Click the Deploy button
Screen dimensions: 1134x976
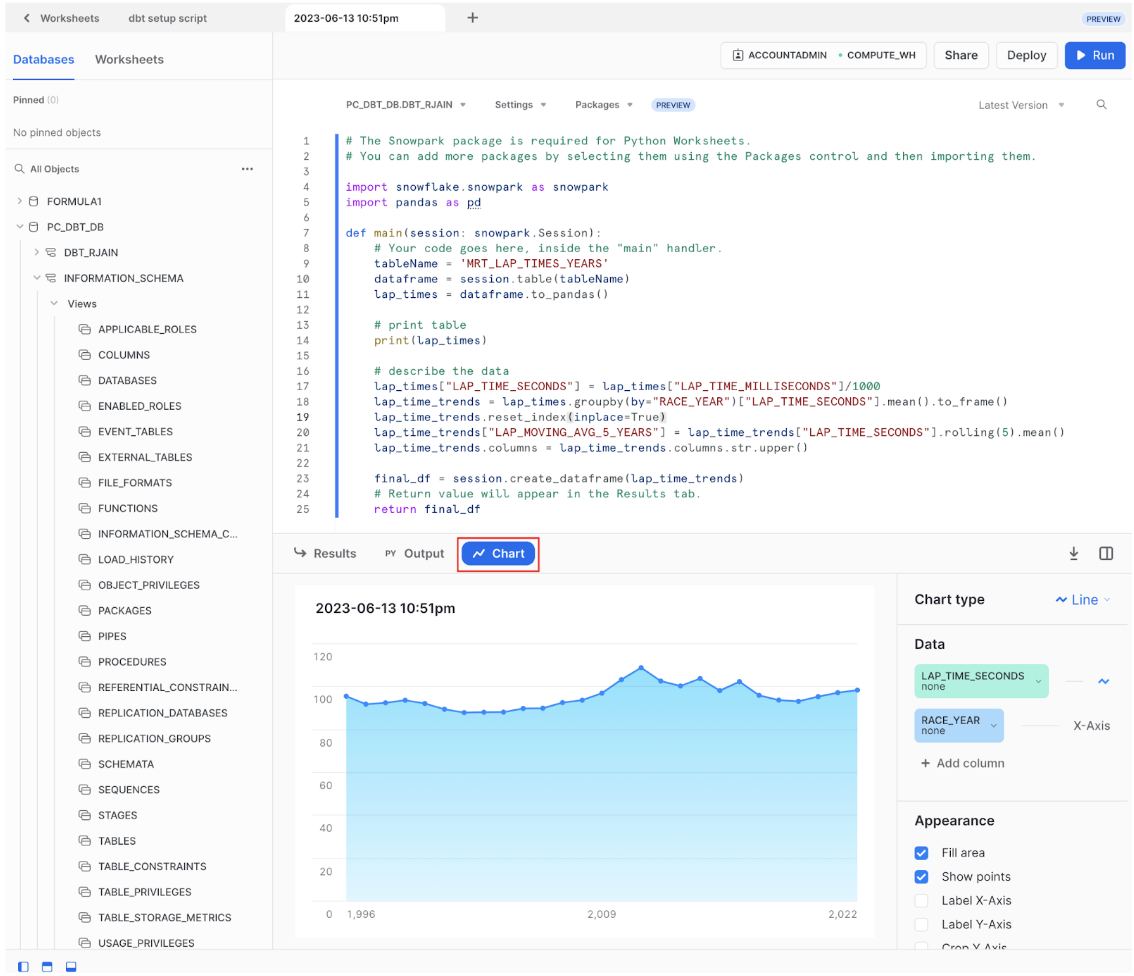point(1026,55)
